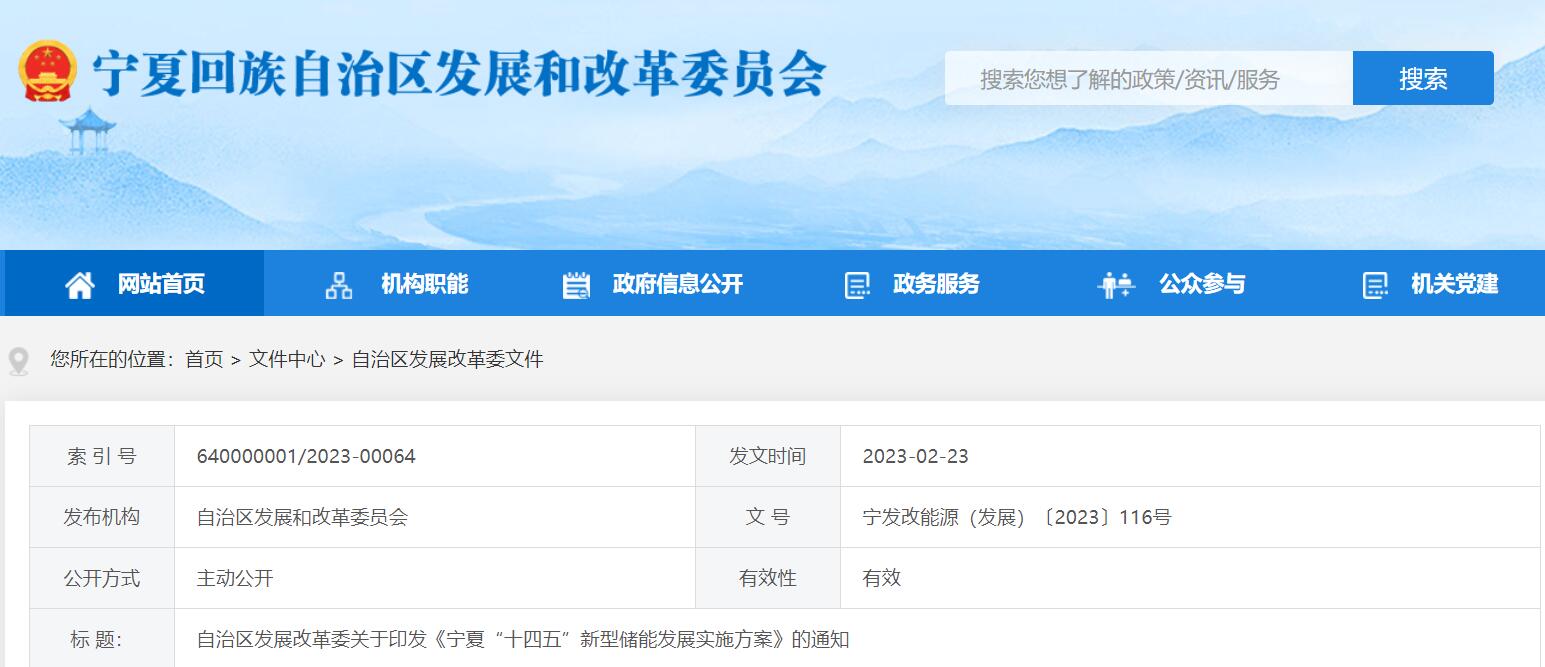Image resolution: width=1545 pixels, height=667 pixels.
Task: Open the 机构职能 menu item
Action: point(424,284)
